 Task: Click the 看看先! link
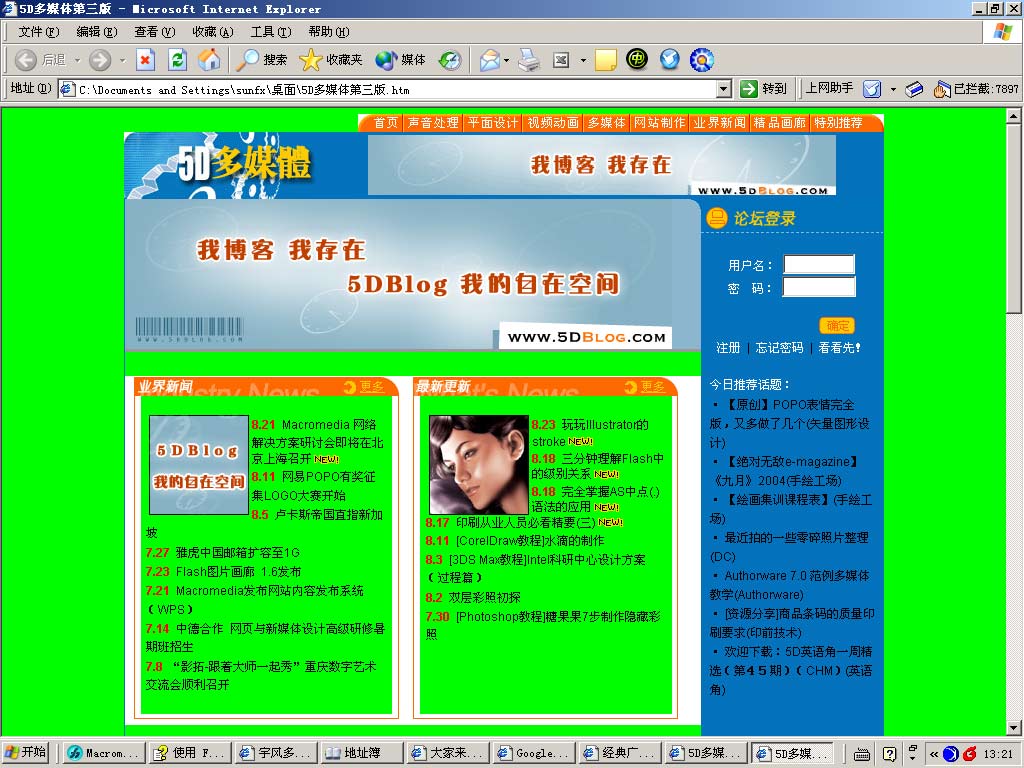[x=840, y=347]
